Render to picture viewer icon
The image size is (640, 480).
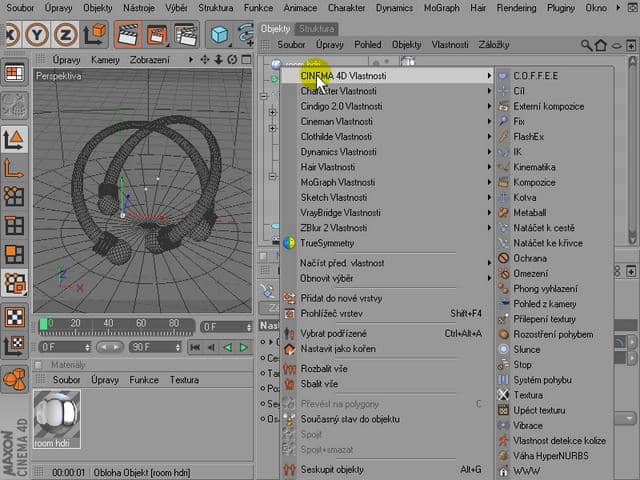157,35
